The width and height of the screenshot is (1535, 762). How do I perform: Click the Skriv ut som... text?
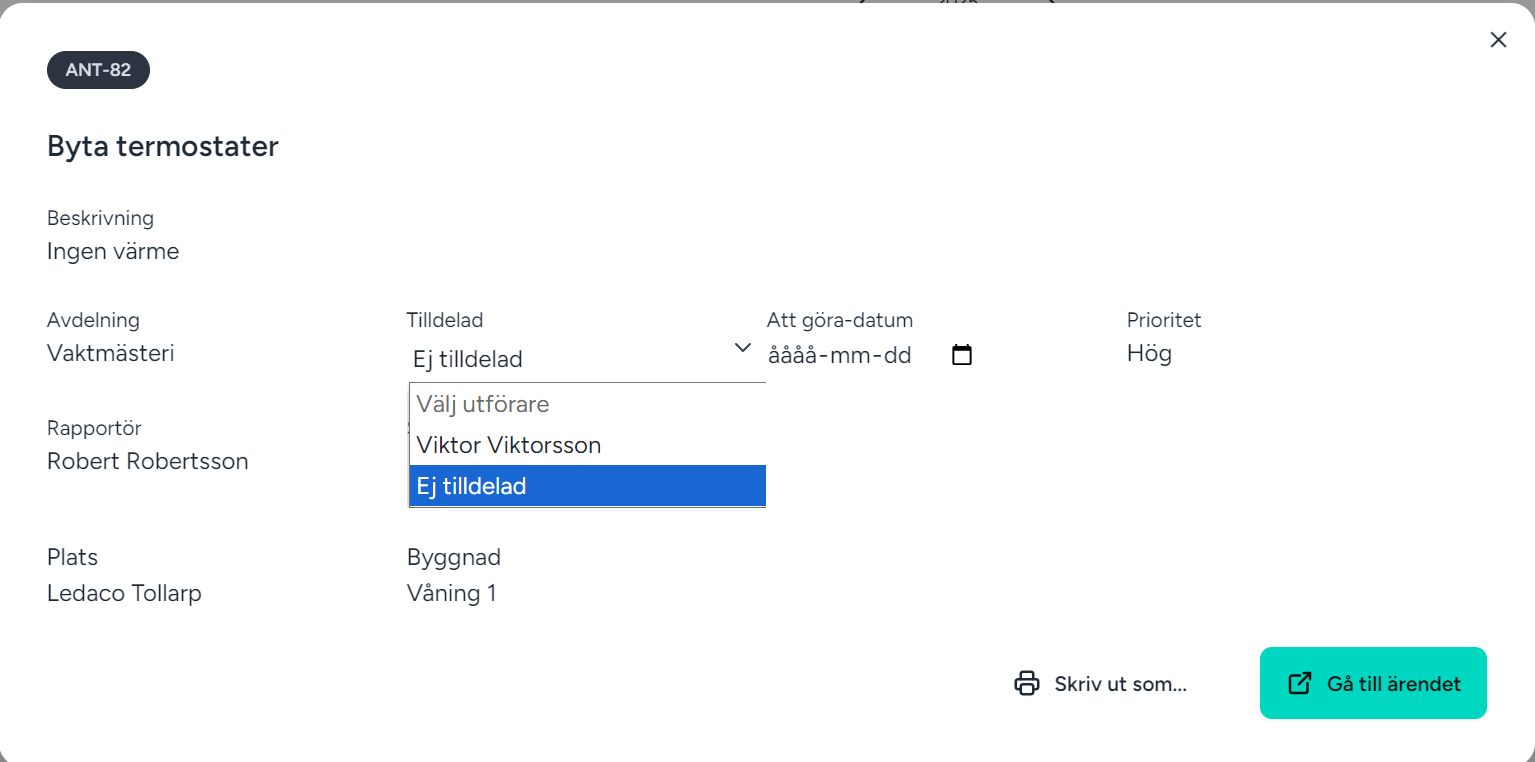pyautogui.click(x=1120, y=684)
